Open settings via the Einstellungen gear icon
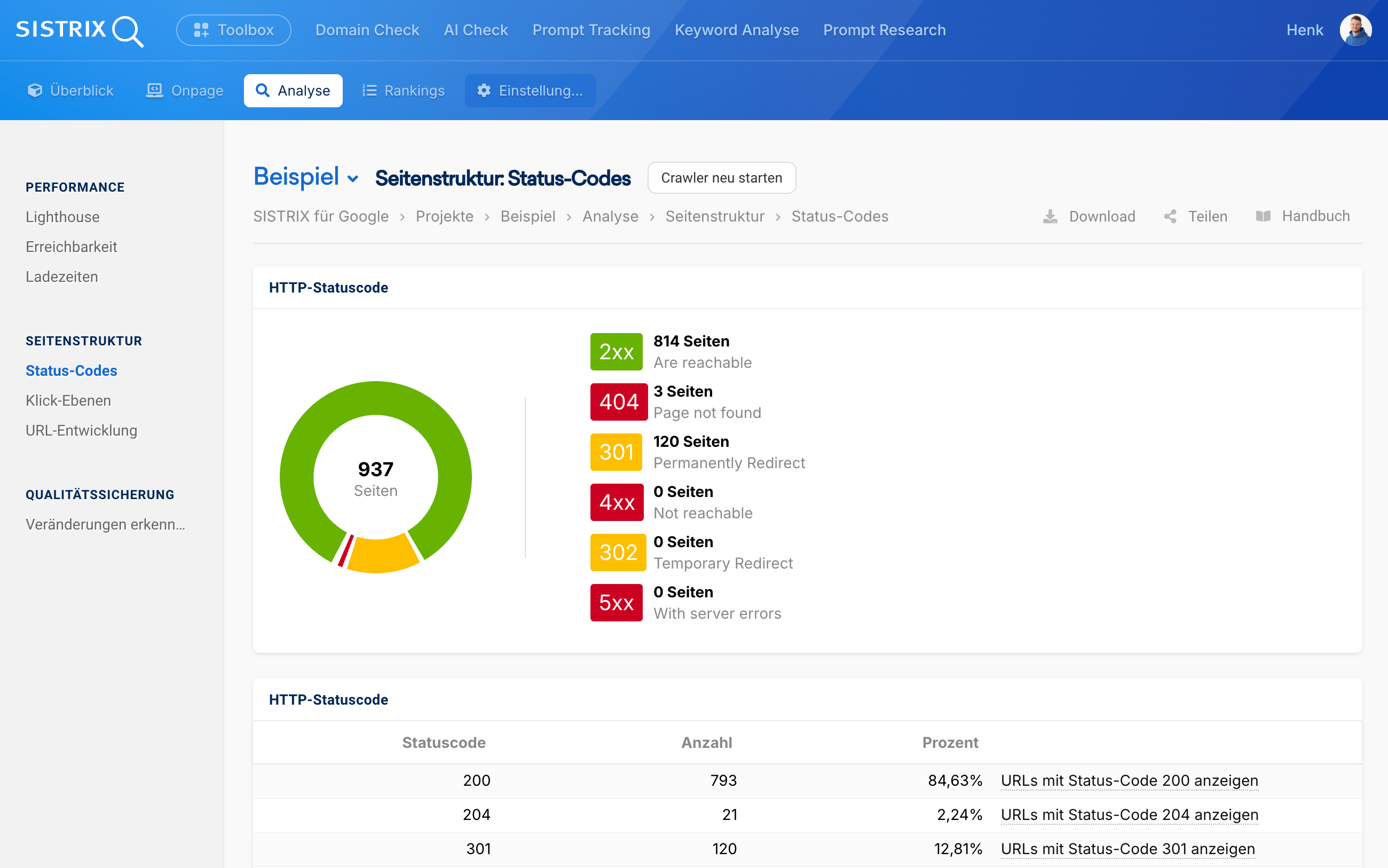The height and width of the screenshot is (868, 1388). point(484,91)
